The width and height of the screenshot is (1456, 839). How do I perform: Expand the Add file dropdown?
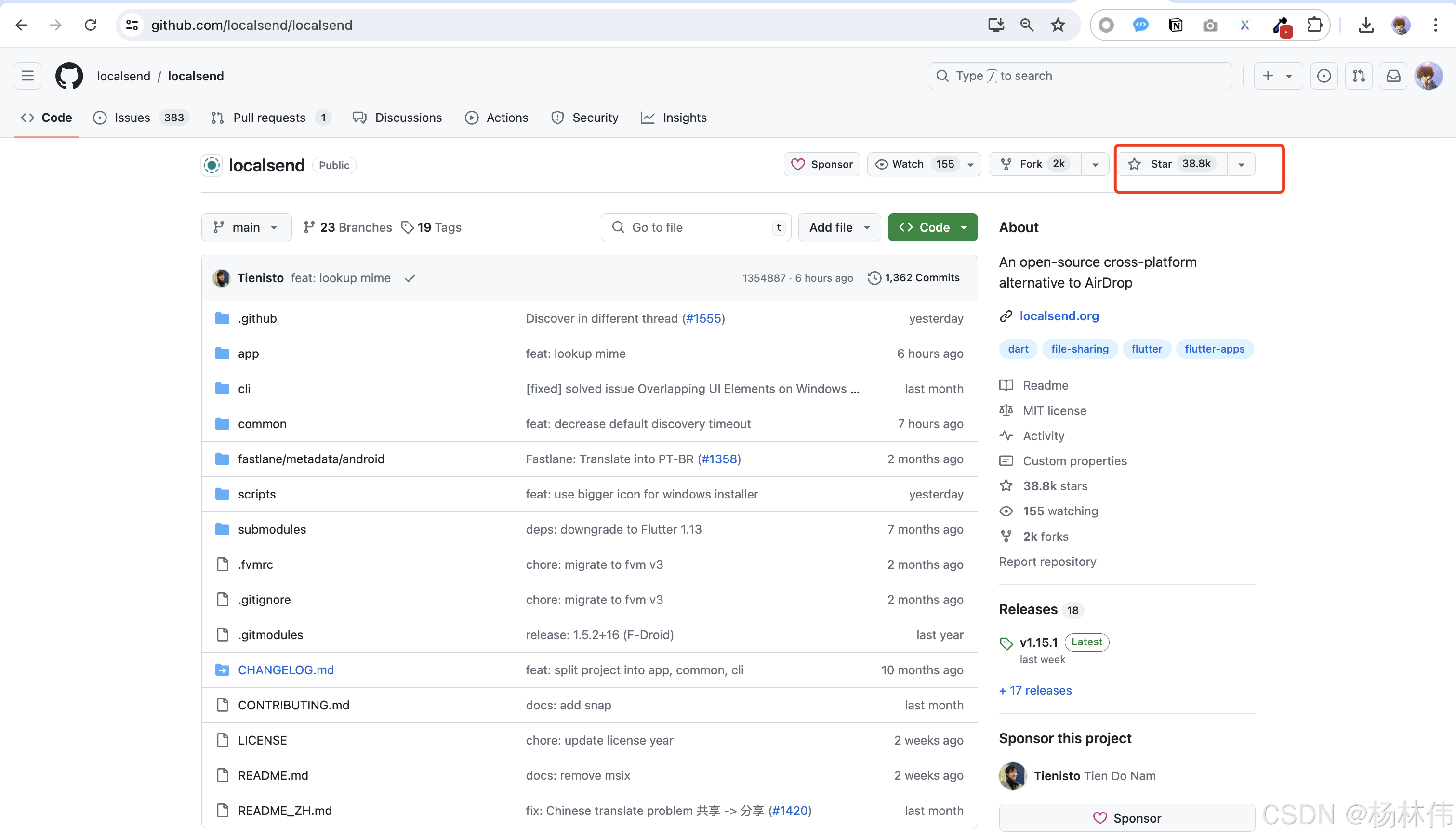839,227
